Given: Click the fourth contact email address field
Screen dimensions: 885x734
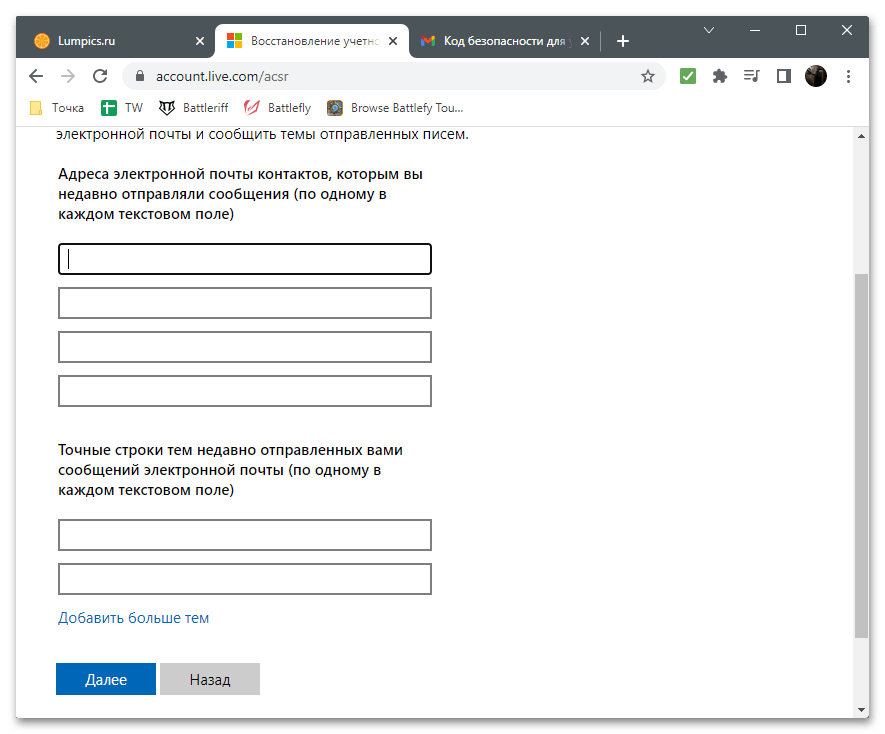Looking at the screenshot, I should (x=245, y=391).
